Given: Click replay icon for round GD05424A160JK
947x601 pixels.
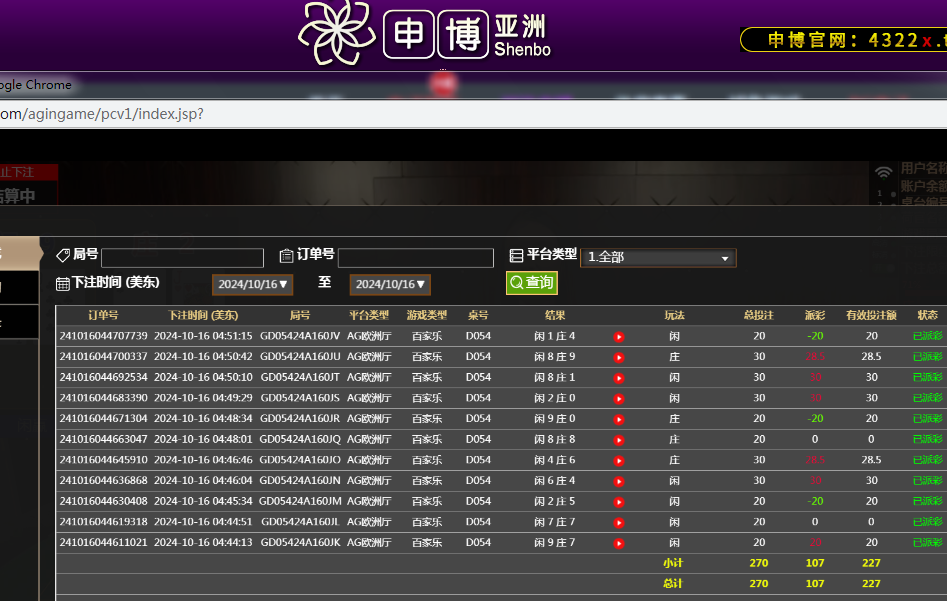Looking at the screenshot, I should (618, 543).
